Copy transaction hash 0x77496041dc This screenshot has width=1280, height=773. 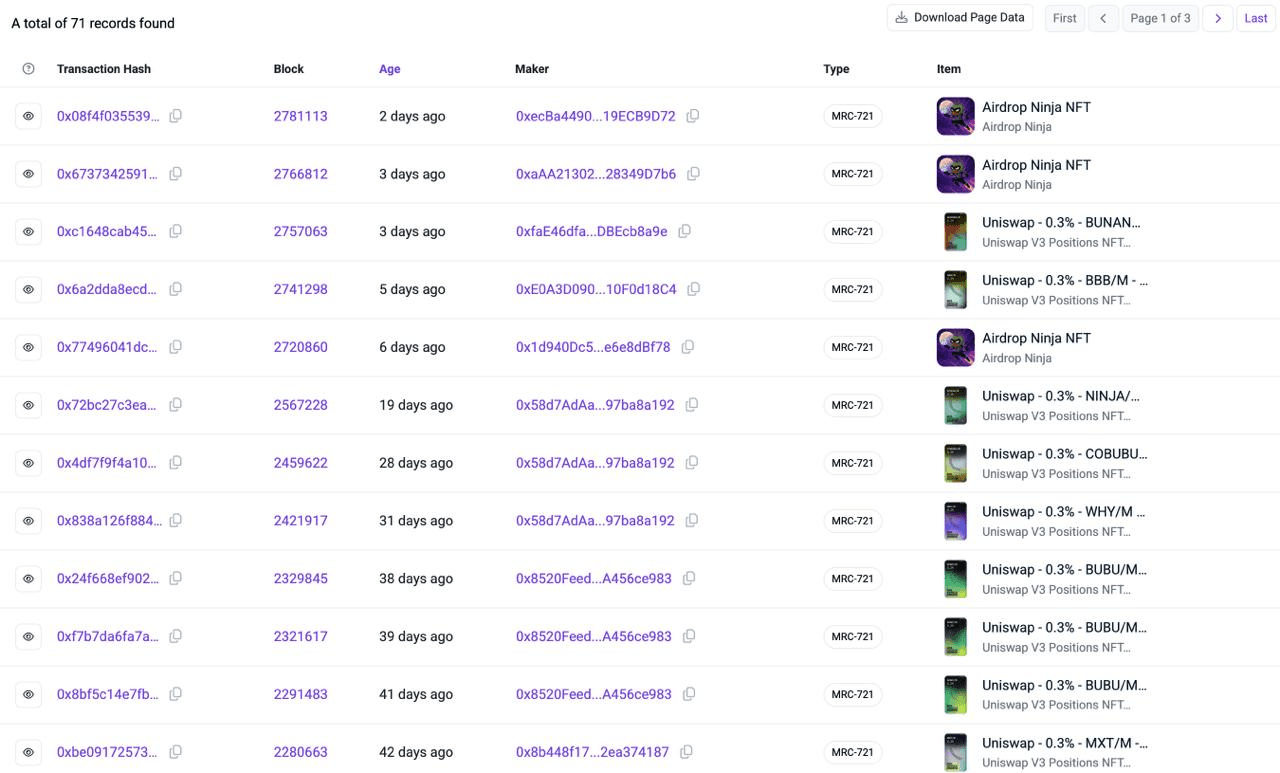[176, 347]
